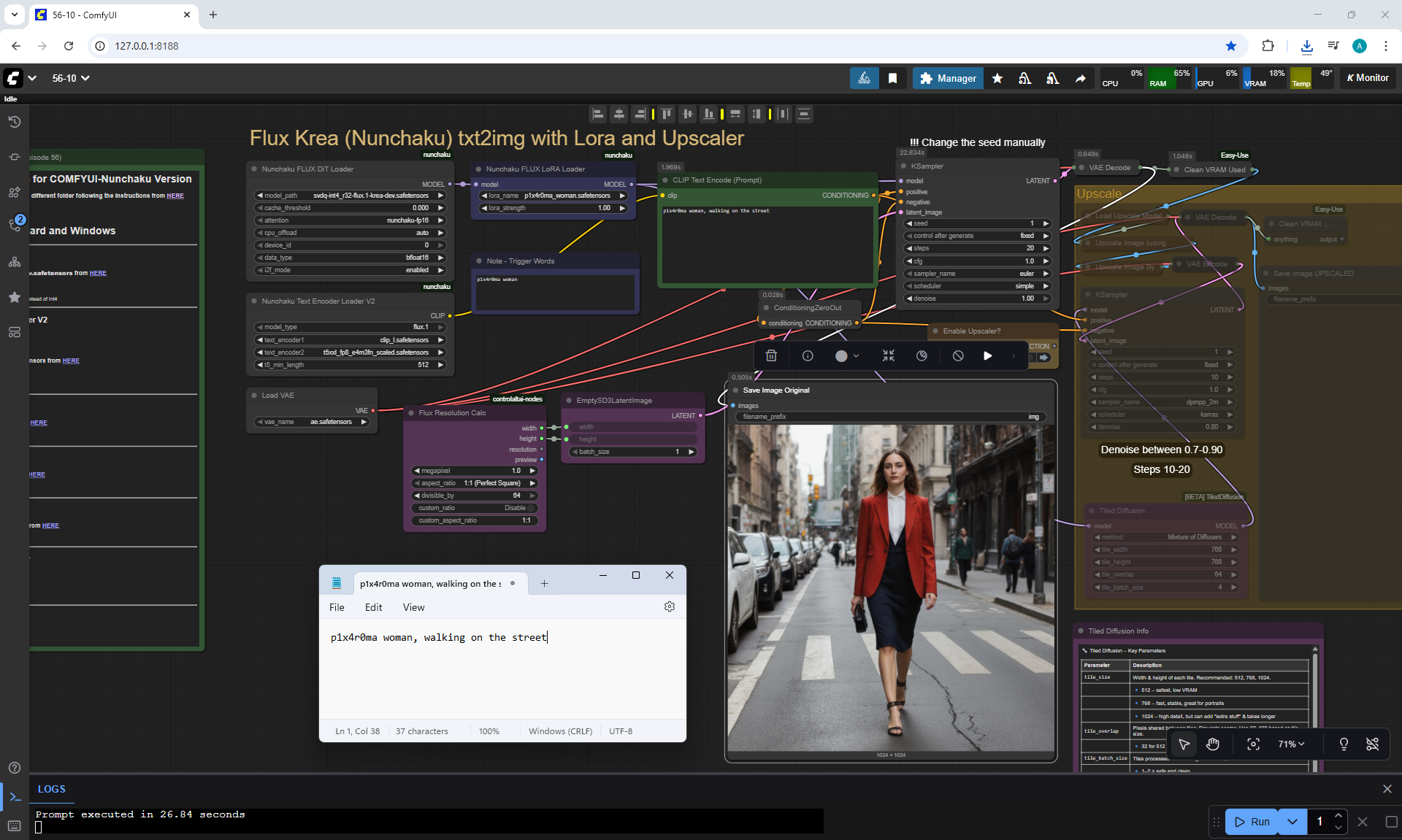Click the Run queue button
This screenshot has height=840, width=1402.
(x=1252, y=821)
